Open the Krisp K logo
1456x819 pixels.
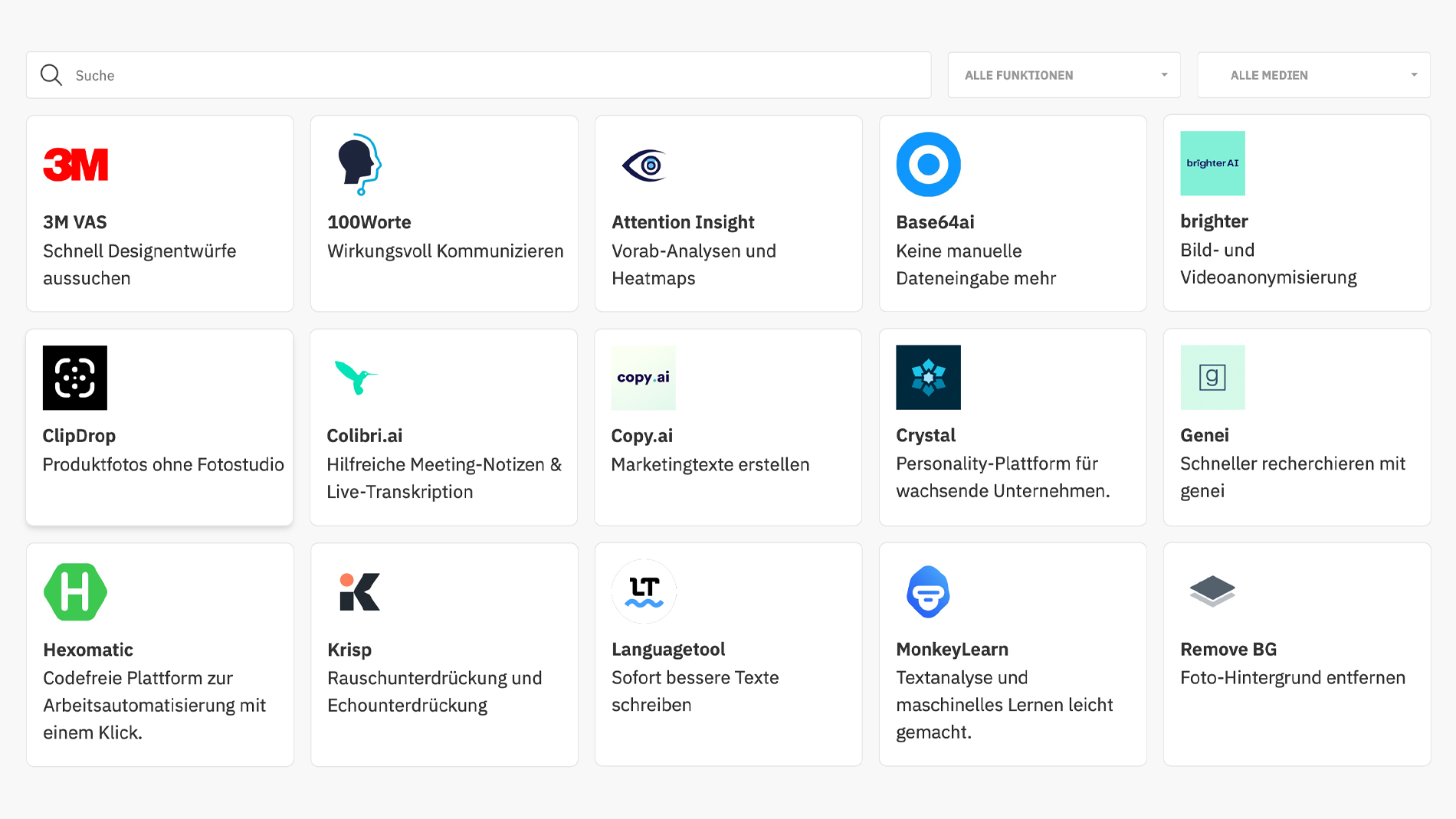(359, 591)
